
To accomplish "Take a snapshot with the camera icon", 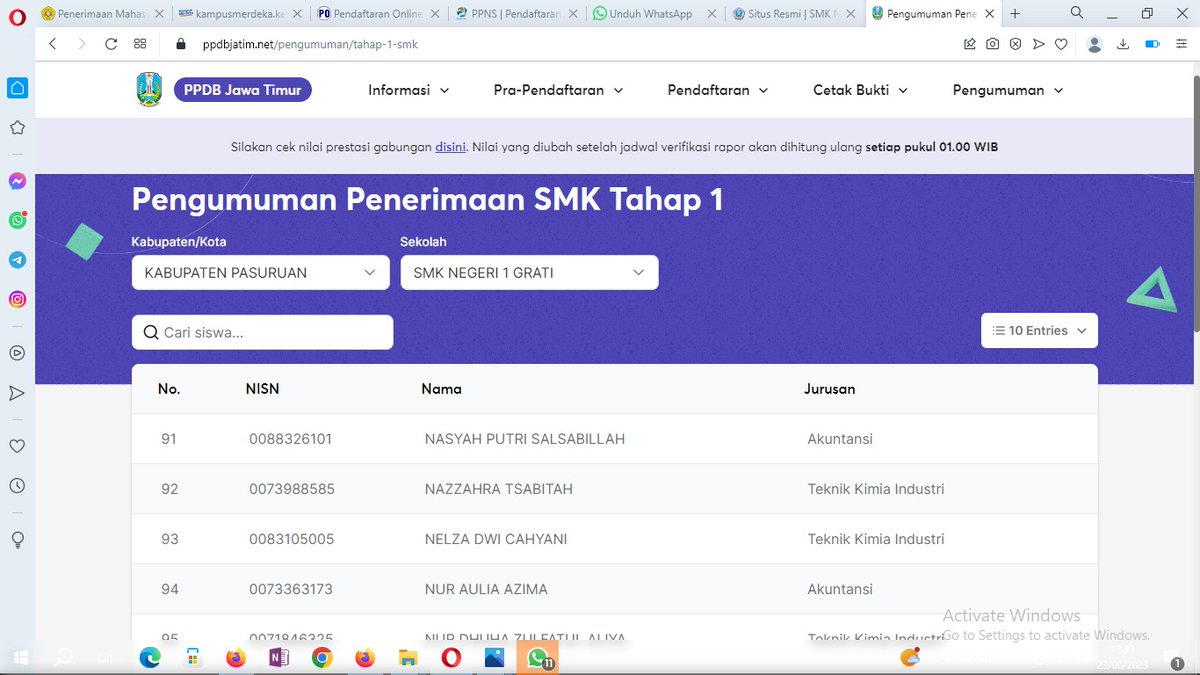I will pos(992,44).
